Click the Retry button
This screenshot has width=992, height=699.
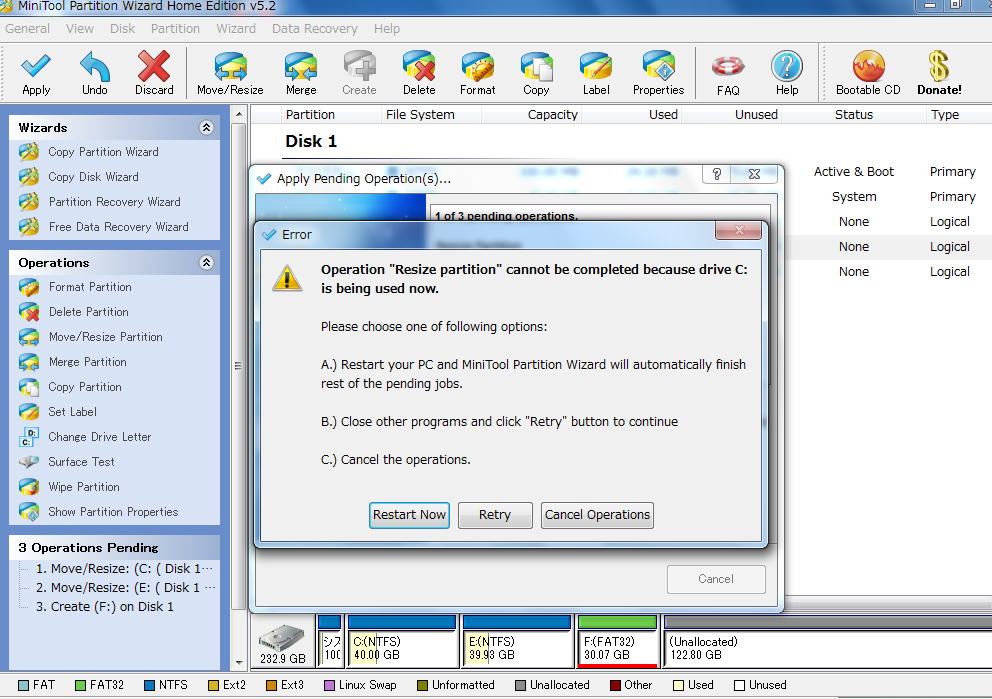495,515
